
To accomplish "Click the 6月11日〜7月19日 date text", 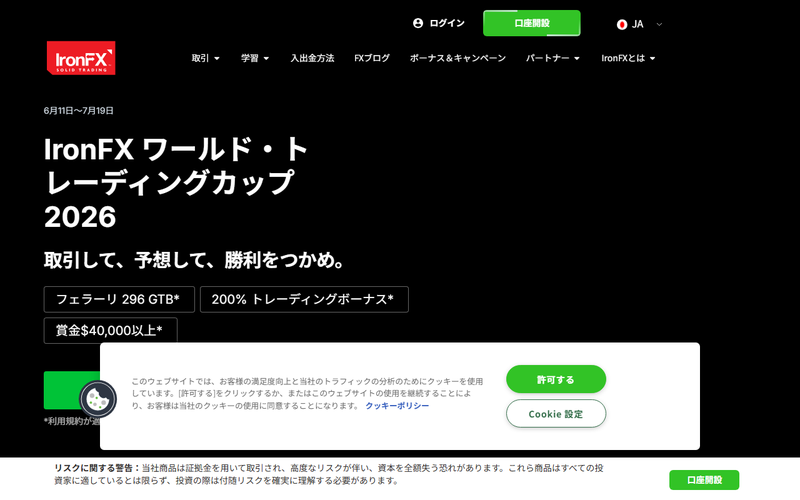I will pyautogui.click(x=79, y=111).
